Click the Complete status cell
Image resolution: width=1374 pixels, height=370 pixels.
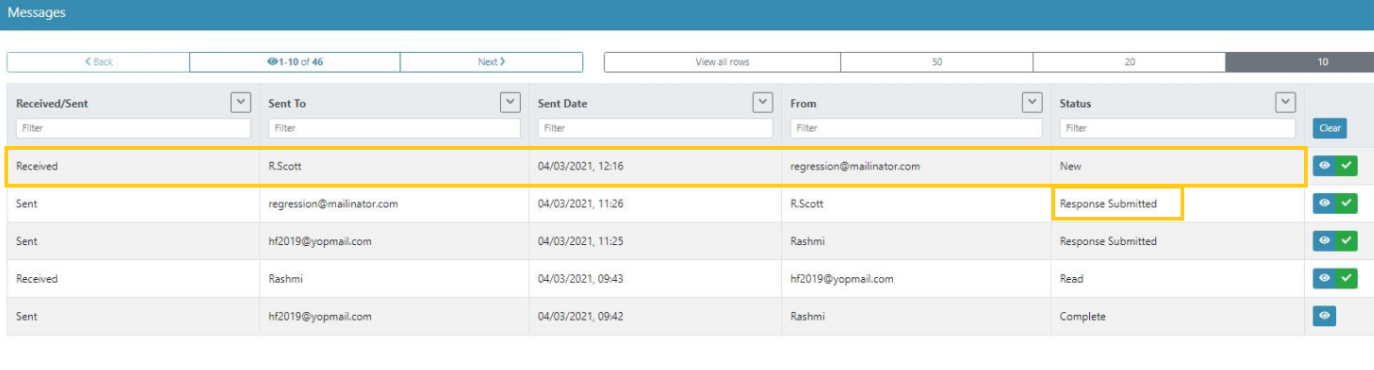(1083, 316)
